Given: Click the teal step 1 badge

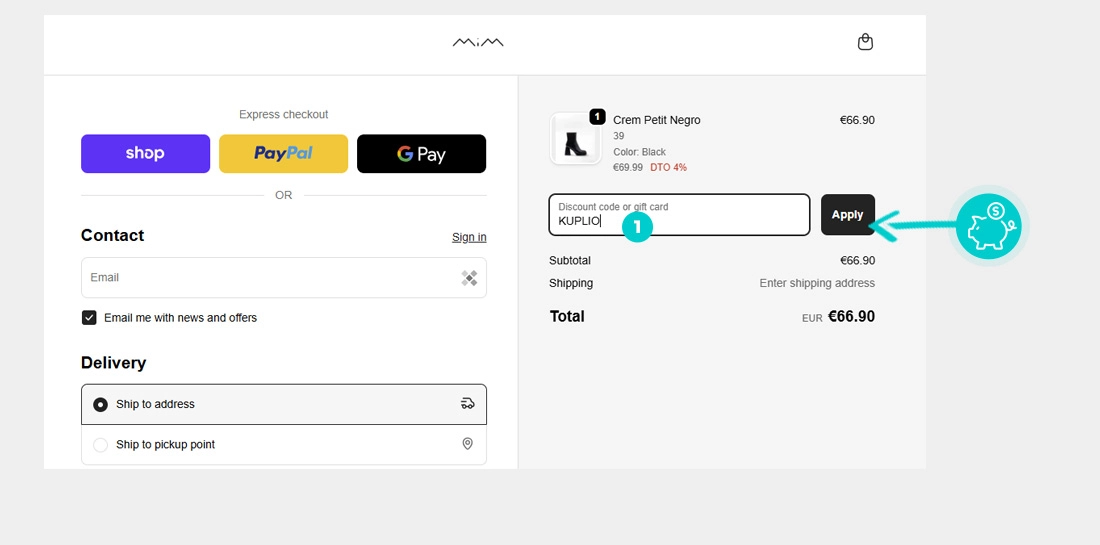Looking at the screenshot, I should pos(637,227).
